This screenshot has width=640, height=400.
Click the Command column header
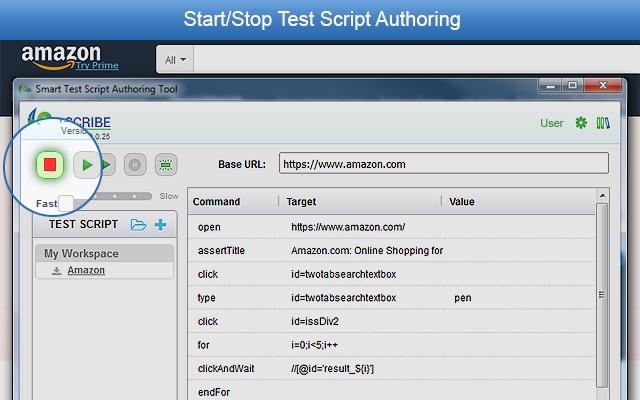click(x=216, y=202)
